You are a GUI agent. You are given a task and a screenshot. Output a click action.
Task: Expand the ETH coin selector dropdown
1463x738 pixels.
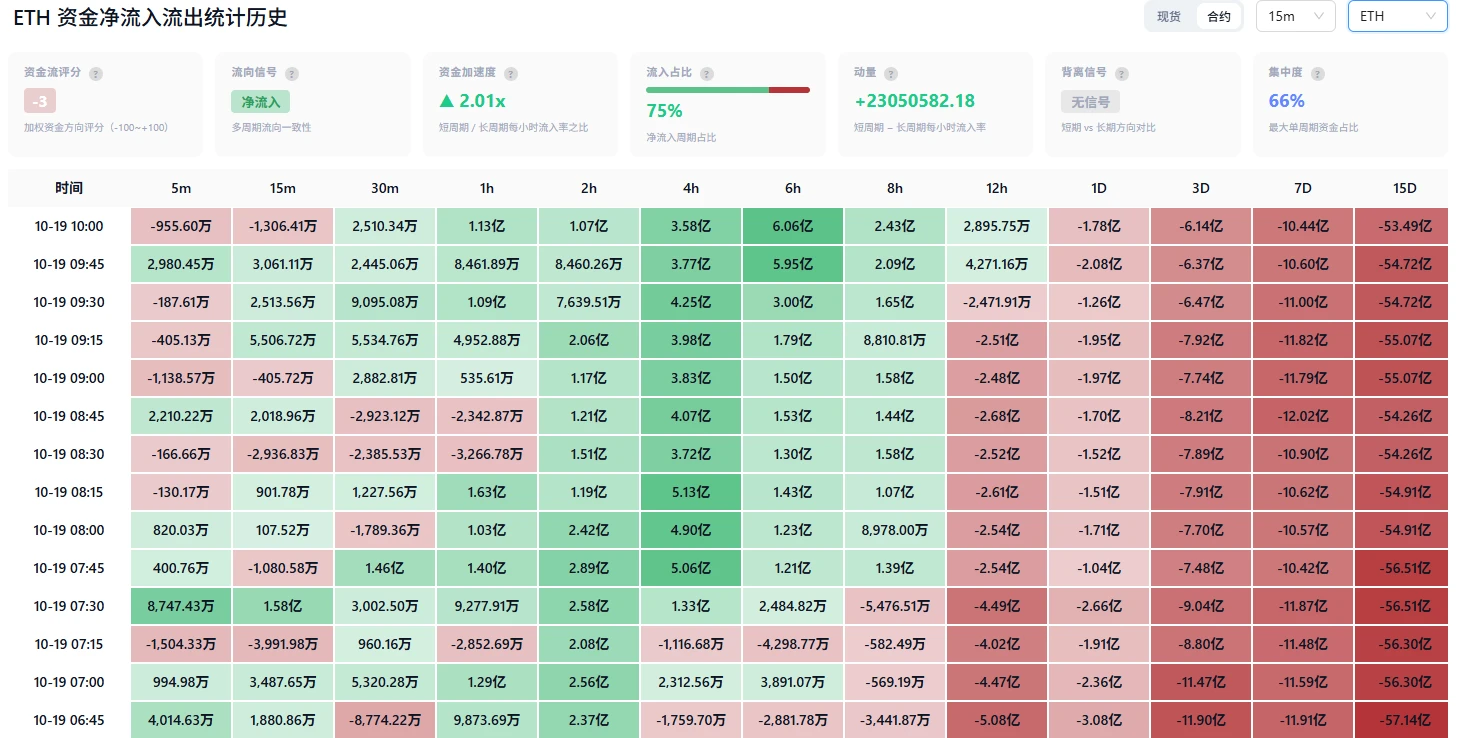[x=1397, y=16]
